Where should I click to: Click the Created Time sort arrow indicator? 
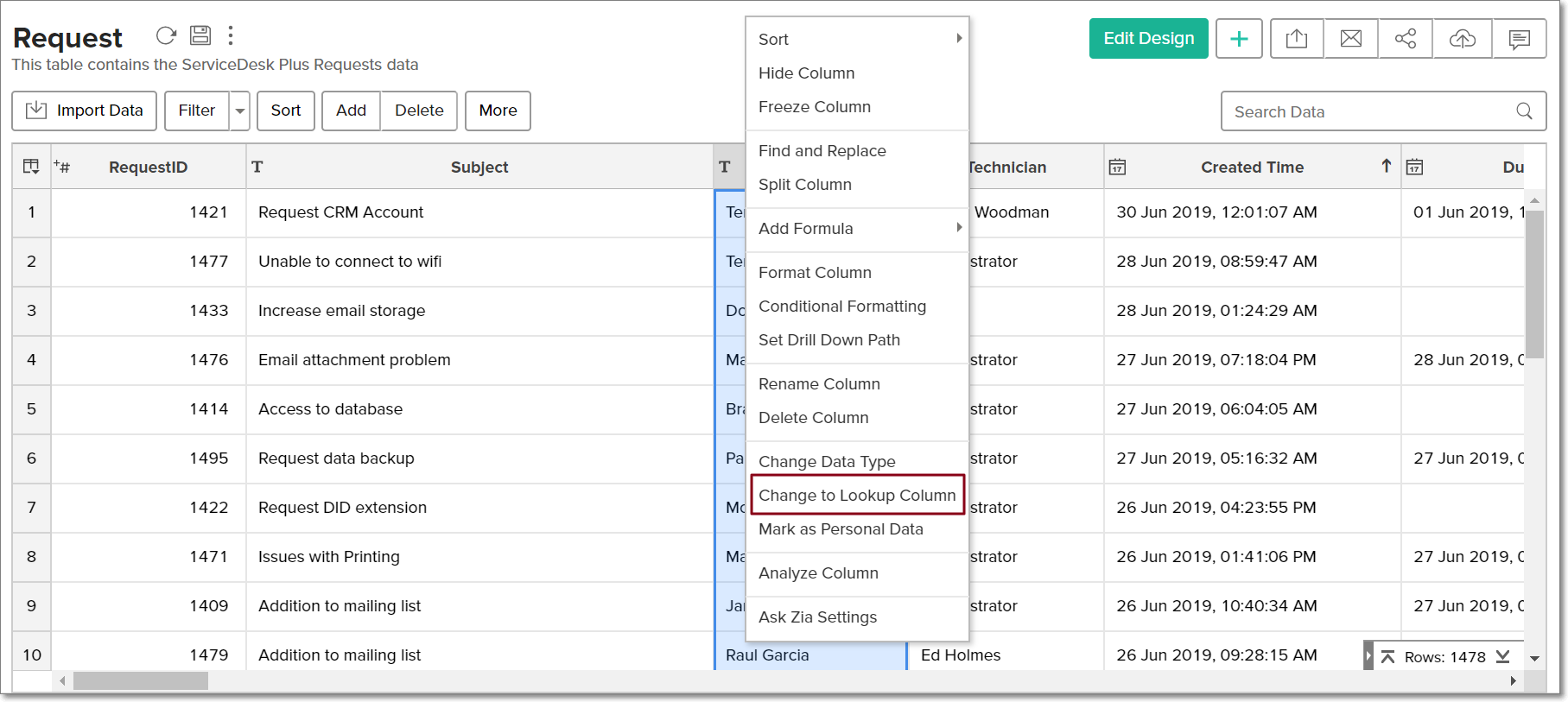[x=1386, y=167]
